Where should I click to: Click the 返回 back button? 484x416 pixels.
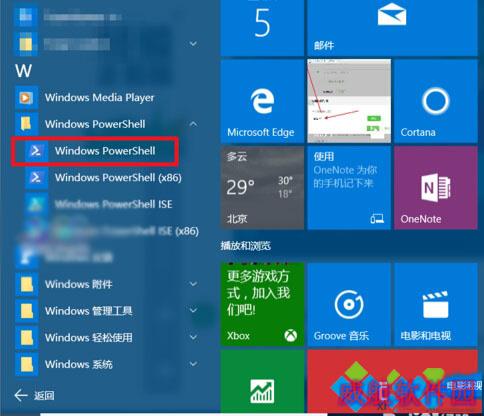pos(35,396)
